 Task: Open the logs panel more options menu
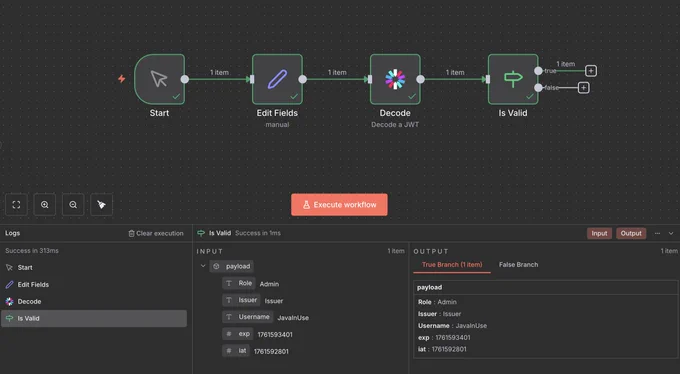pyautogui.click(x=657, y=233)
